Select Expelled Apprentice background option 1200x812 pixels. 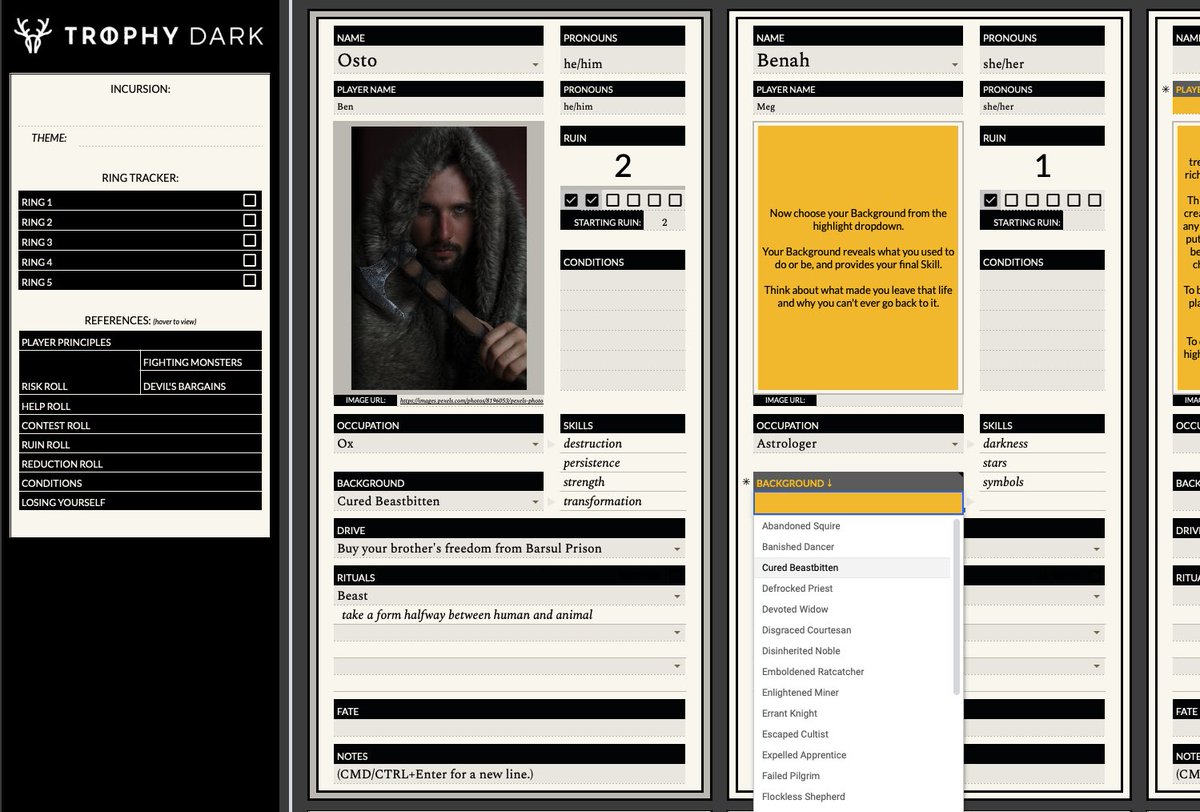(853, 755)
